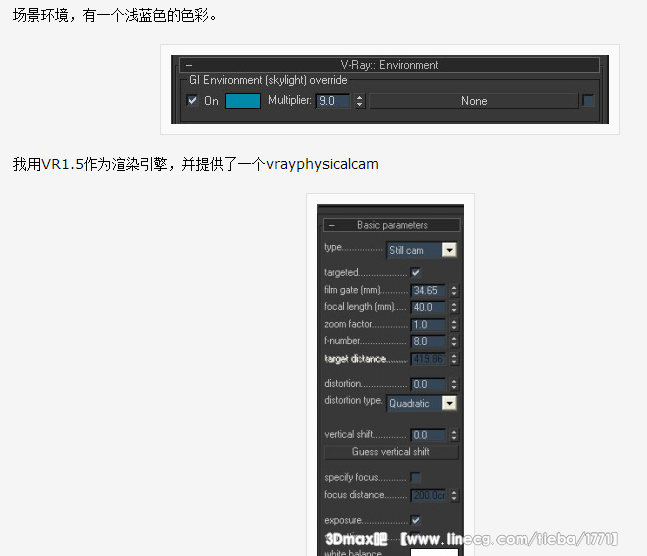This screenshot has height=556, width=647.
Task: Click the vertical shift 0.0 field
Action: coord(428,435)
